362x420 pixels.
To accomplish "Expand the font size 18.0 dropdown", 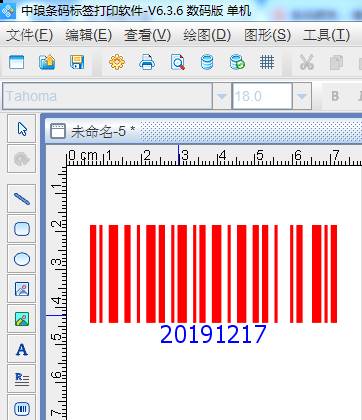I will tap(302, 96).
